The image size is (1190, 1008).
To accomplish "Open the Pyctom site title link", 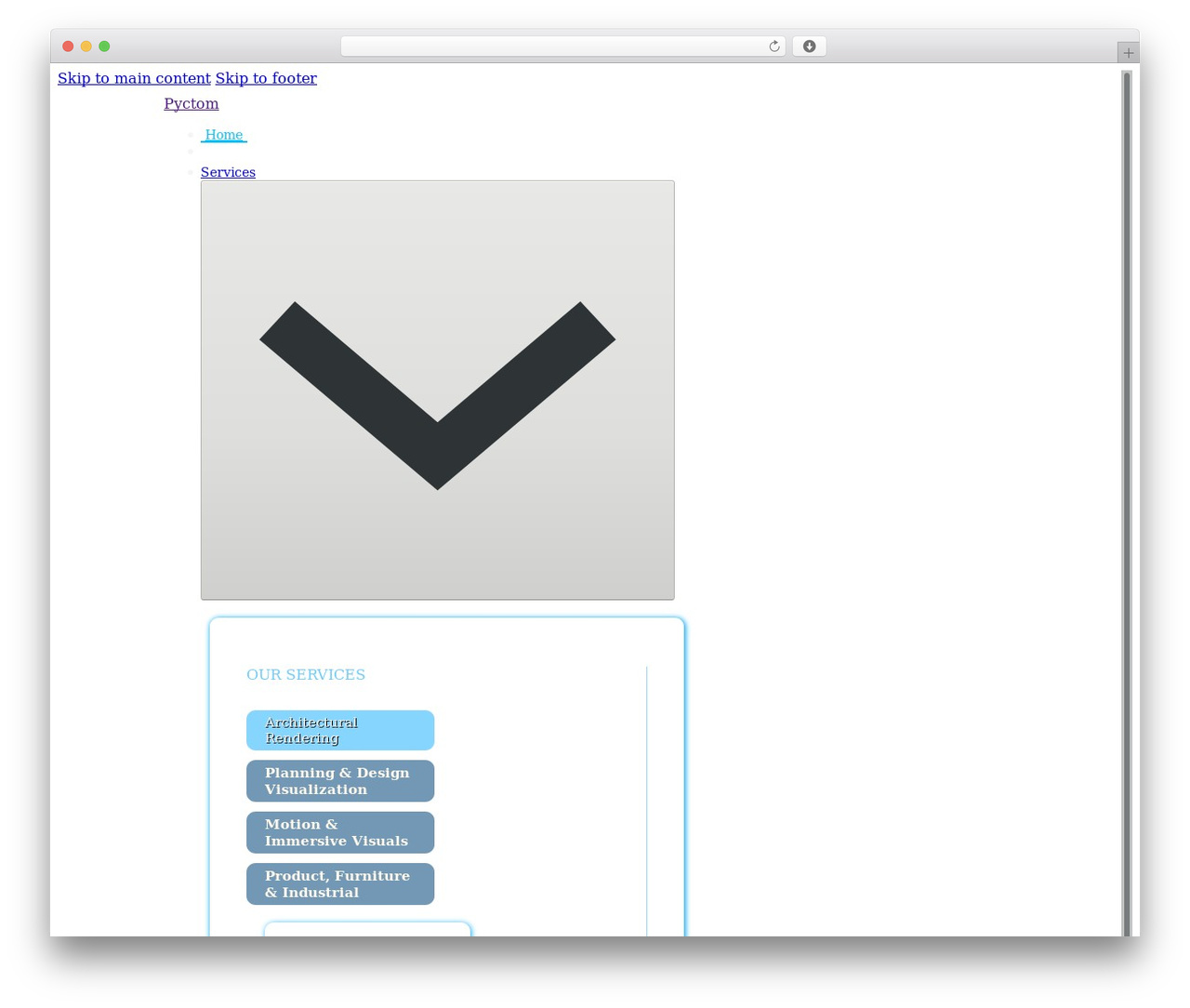I will click(x=192, y=103).
